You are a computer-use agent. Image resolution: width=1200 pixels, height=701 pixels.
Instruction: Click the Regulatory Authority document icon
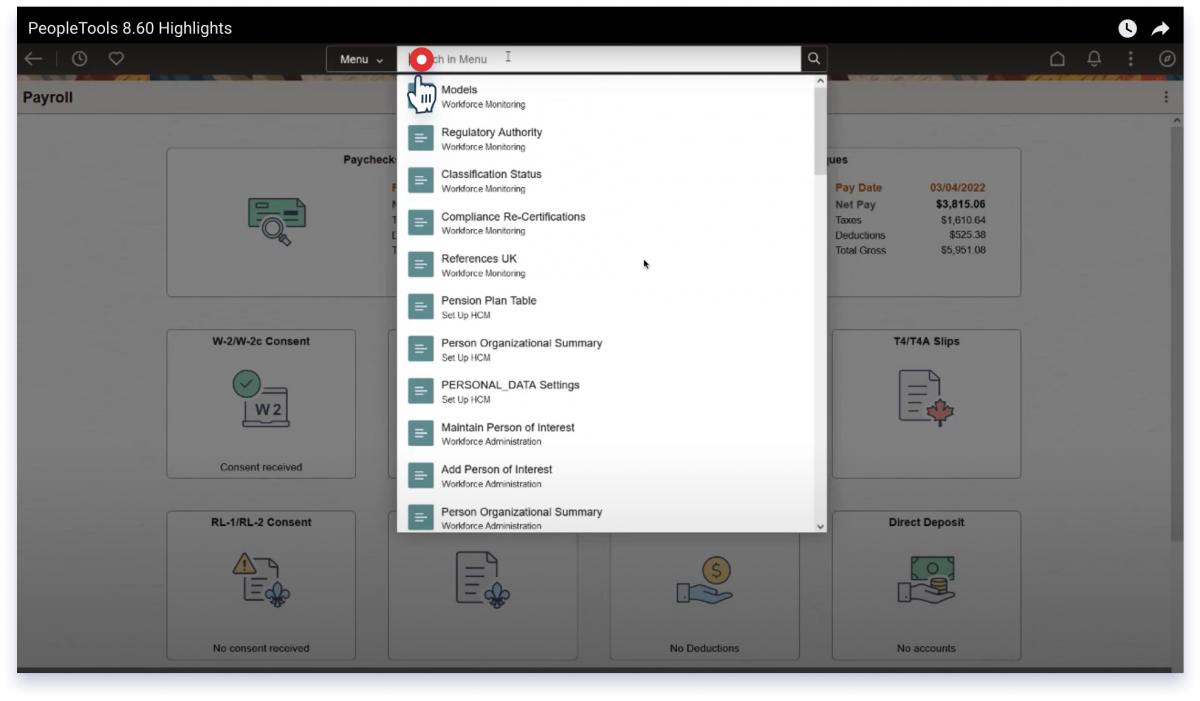[421, 139]
